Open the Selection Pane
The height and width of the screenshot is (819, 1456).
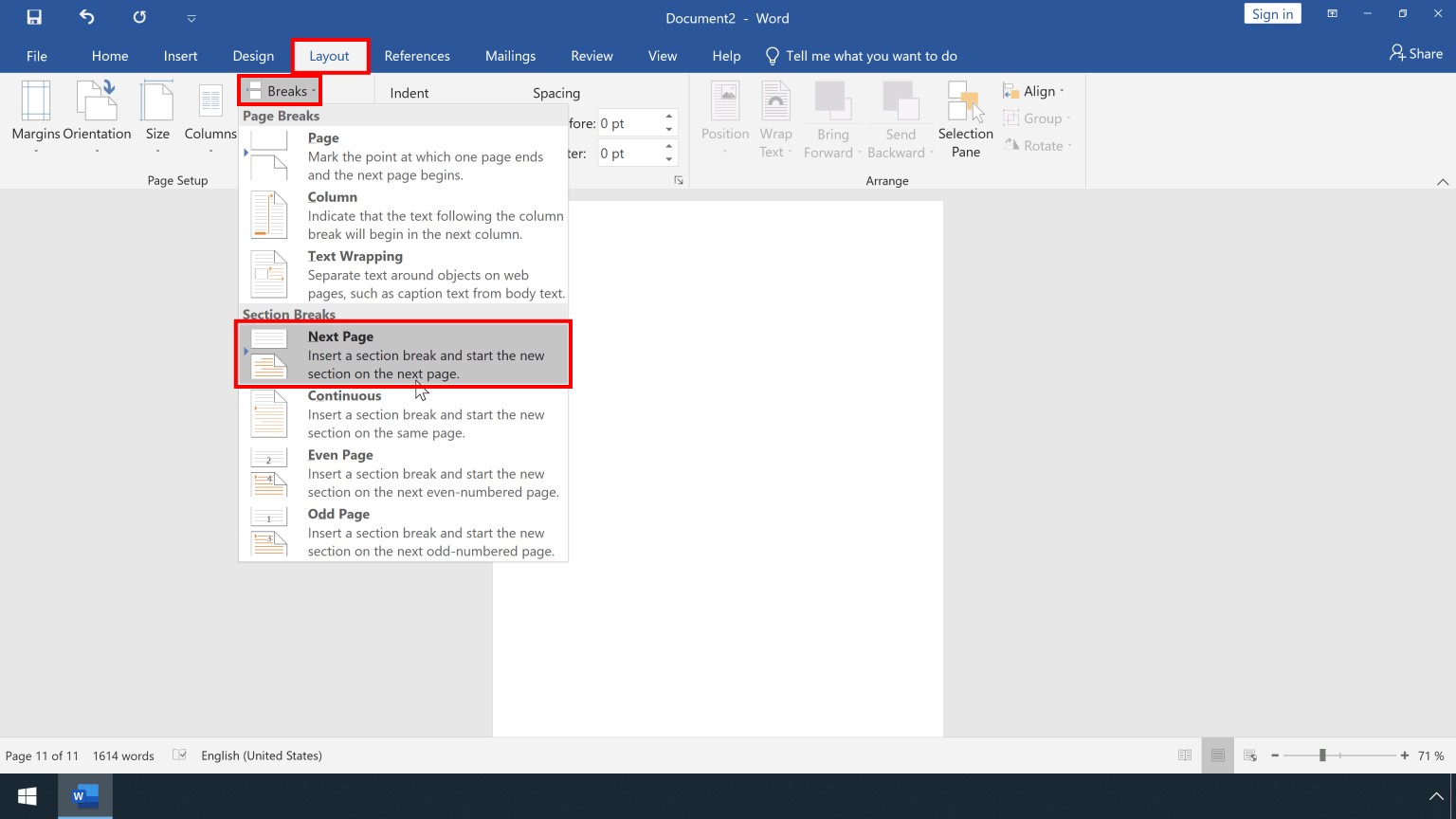coord(964,118)
